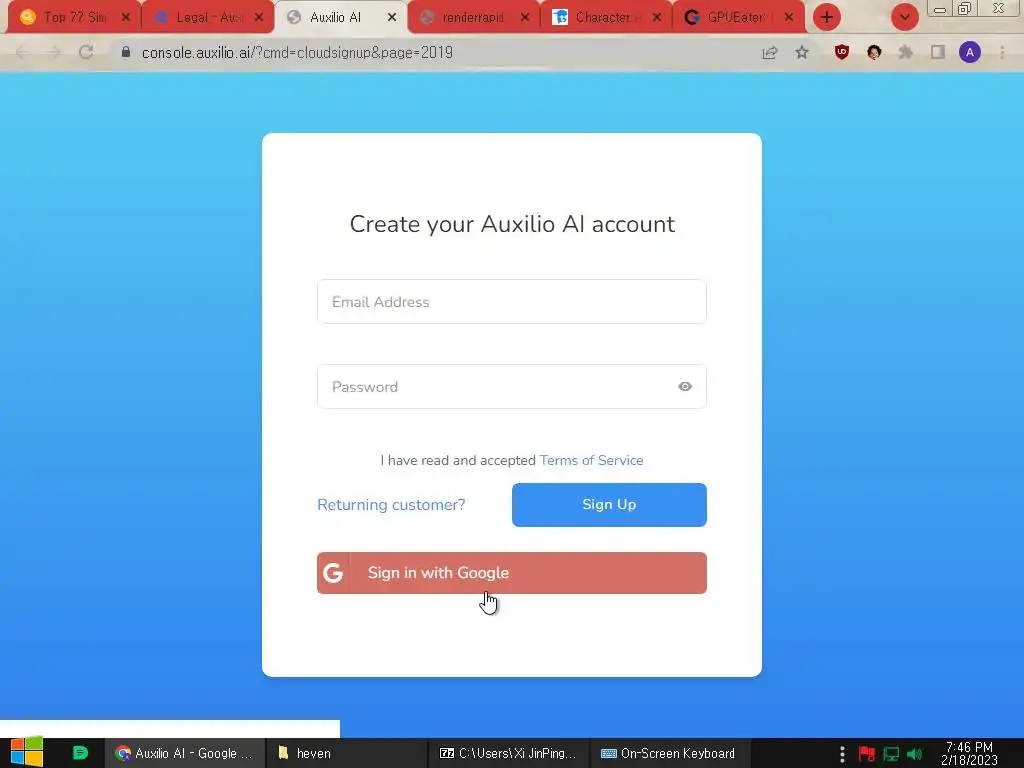
Task: Restore down the Chrome window
Action: pyautogui.click(x=965, y=8)
